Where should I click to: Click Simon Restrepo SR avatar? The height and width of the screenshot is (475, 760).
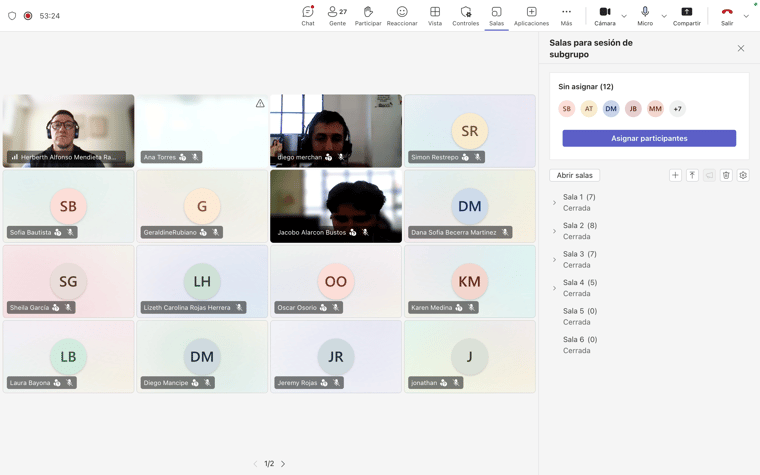470,131
